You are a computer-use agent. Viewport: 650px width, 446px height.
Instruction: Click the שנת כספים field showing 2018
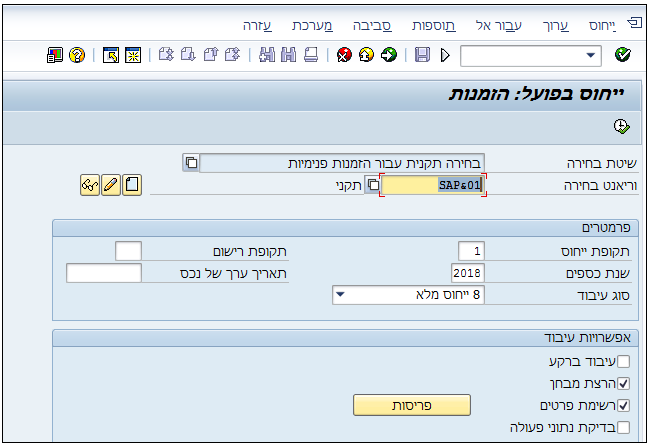click(468, 273)
